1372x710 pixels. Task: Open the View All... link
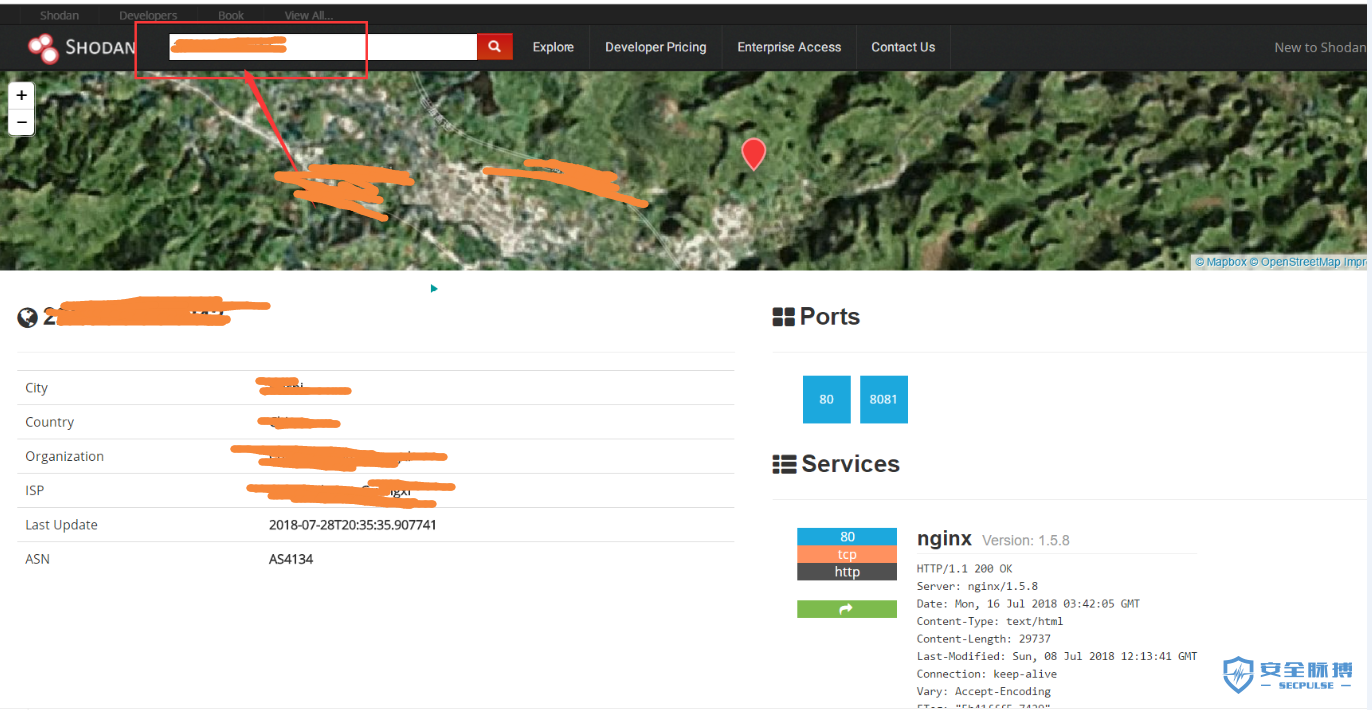(309, 16)
